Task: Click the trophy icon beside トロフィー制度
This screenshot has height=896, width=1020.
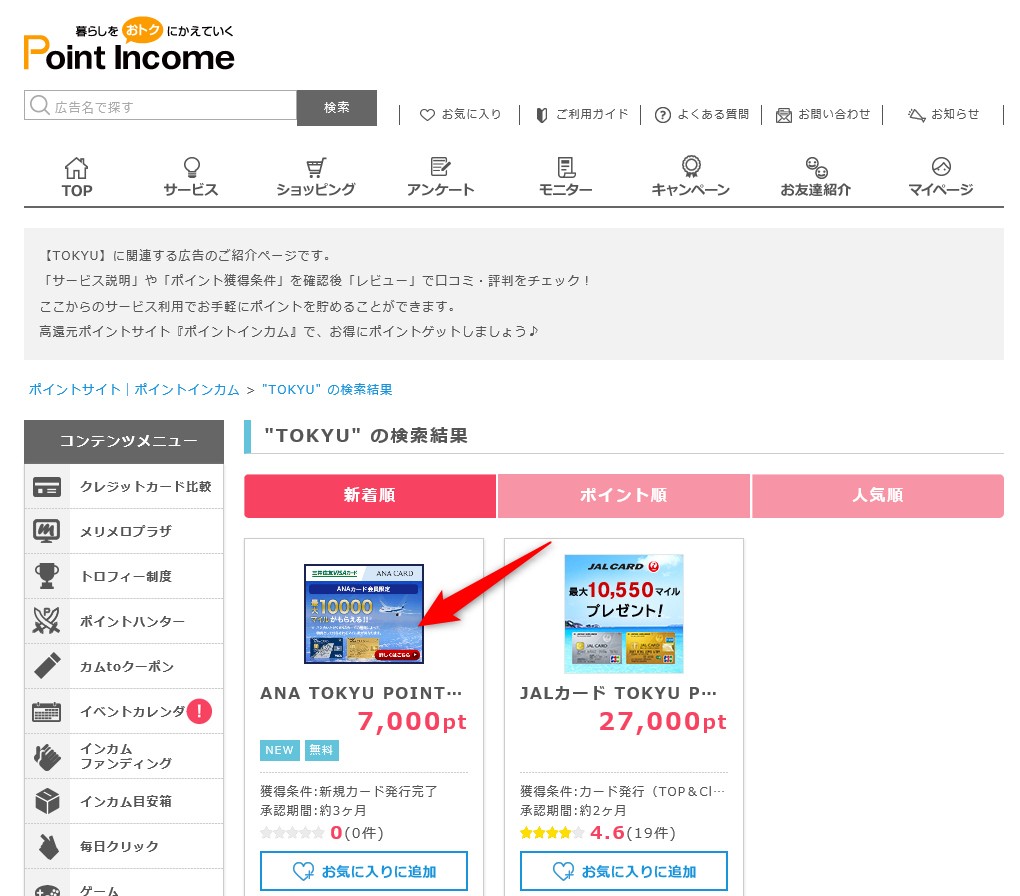Action: (x=47, y=576)
